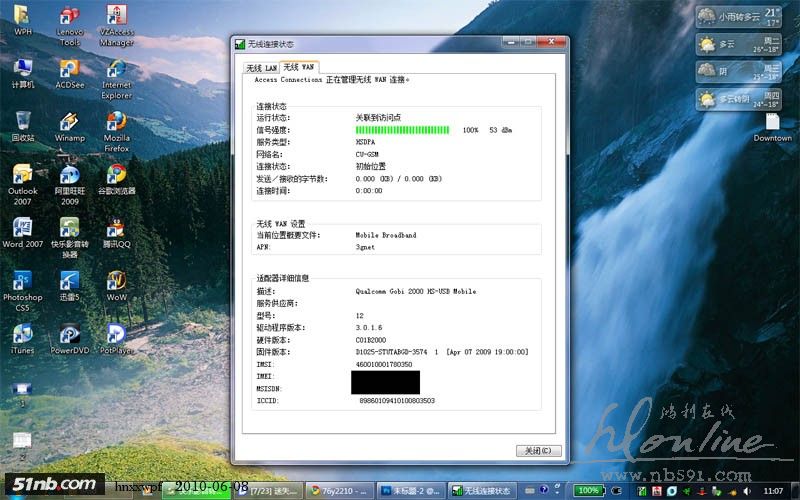Click the signal strength progress bar
The width and height of the screenshot is (800, 500).
404,130
